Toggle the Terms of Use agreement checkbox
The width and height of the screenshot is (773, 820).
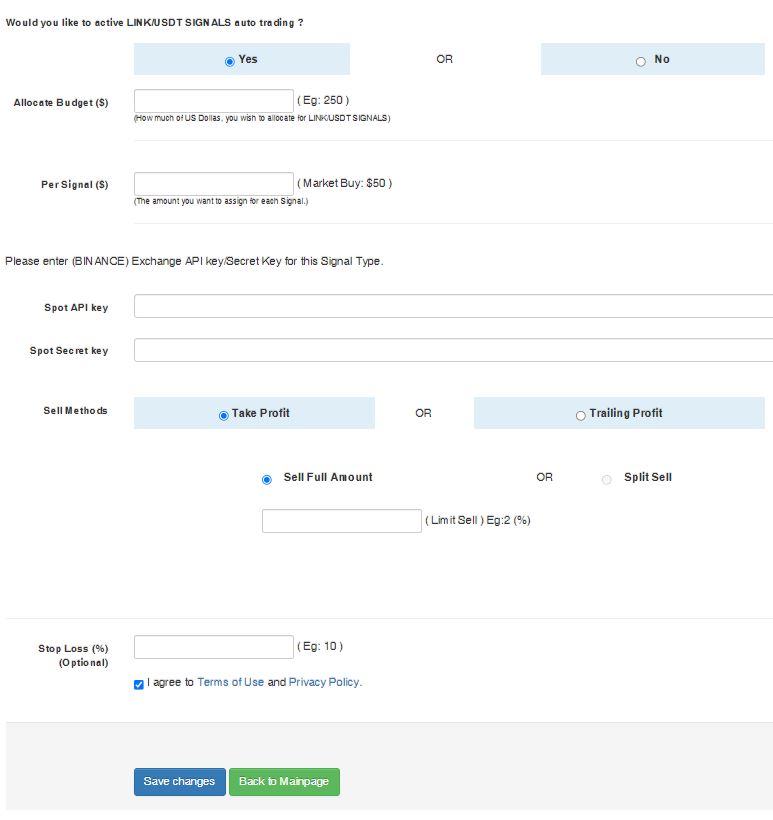click(139, 685)
